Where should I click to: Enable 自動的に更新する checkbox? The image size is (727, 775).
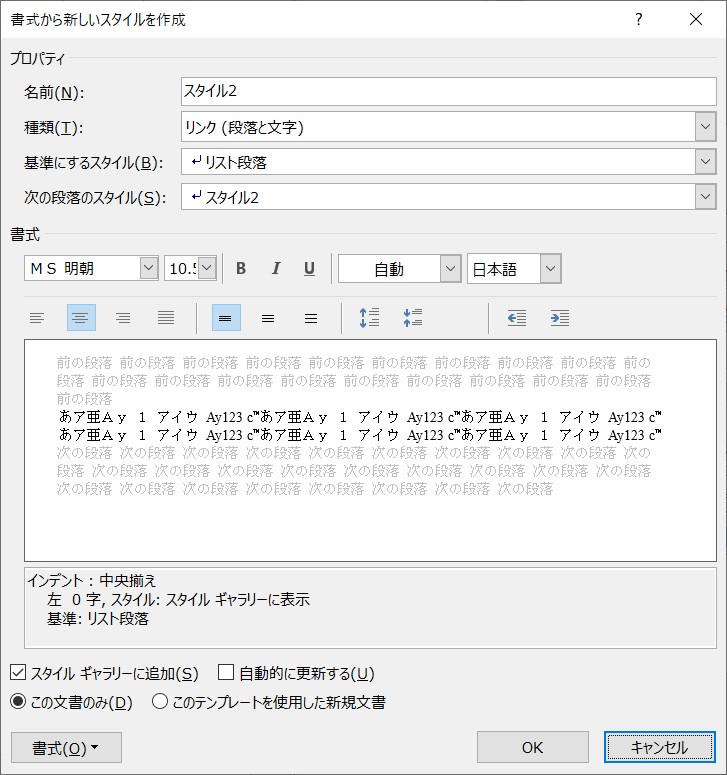[226, 673]
